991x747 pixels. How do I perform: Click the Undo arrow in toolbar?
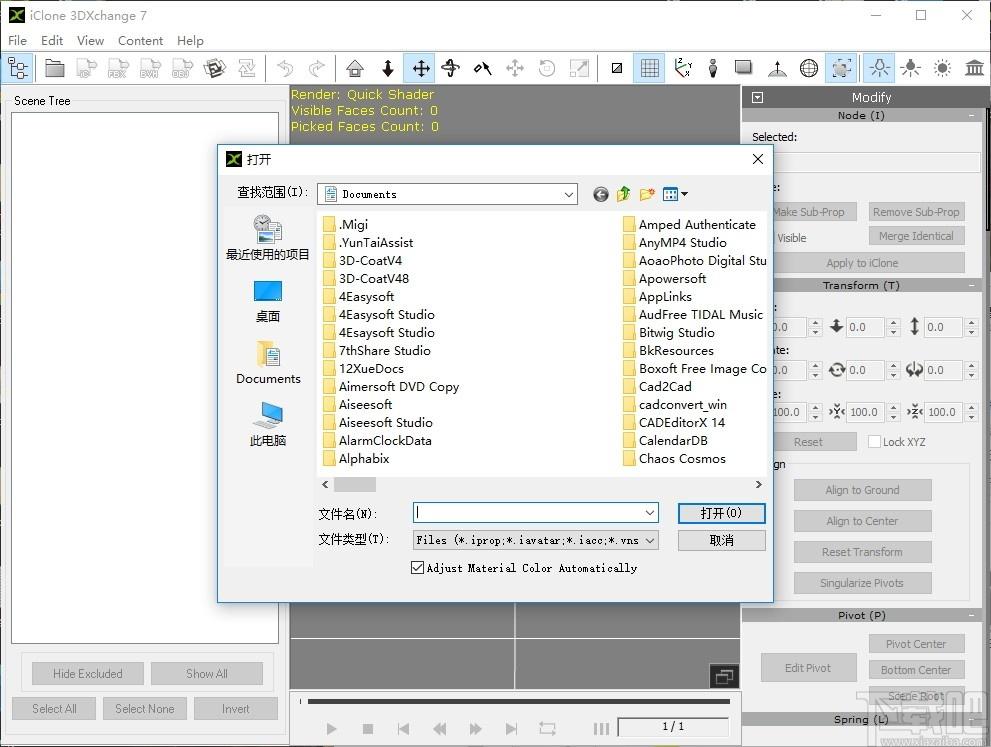[286, 68]
